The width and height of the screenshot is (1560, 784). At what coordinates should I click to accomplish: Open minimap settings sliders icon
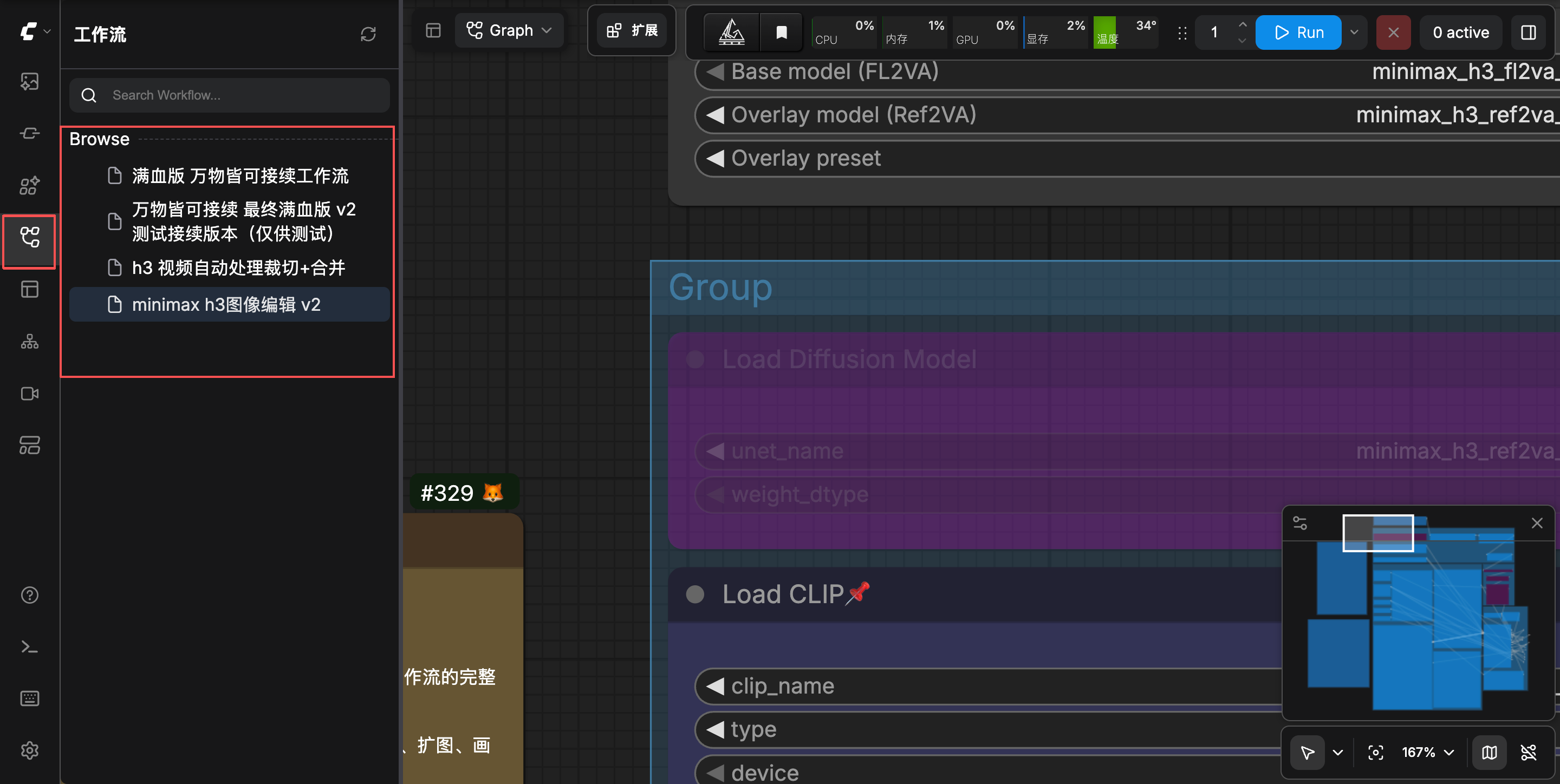pos(1299,523)
